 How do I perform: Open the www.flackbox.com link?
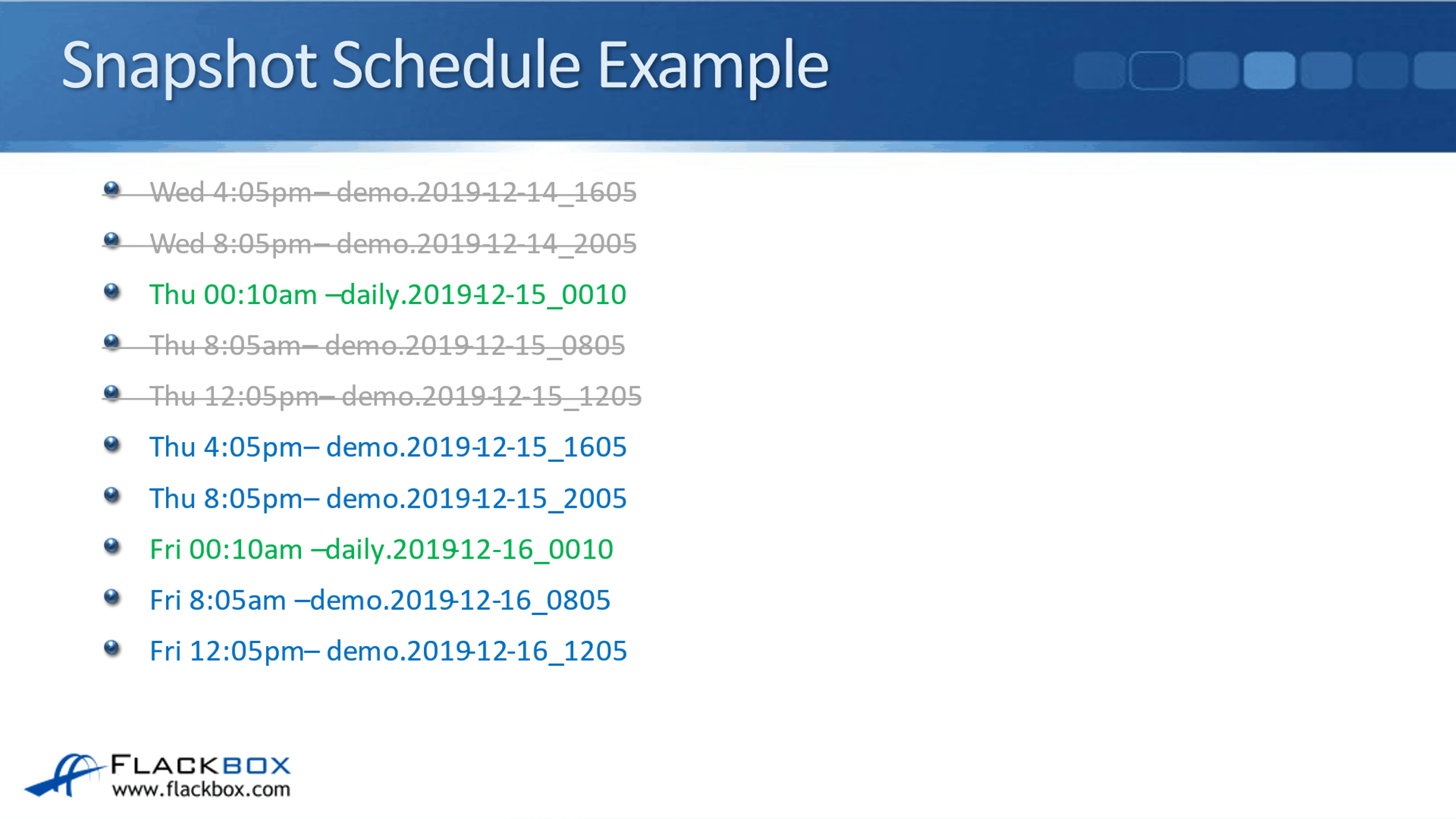pos(201,790)
